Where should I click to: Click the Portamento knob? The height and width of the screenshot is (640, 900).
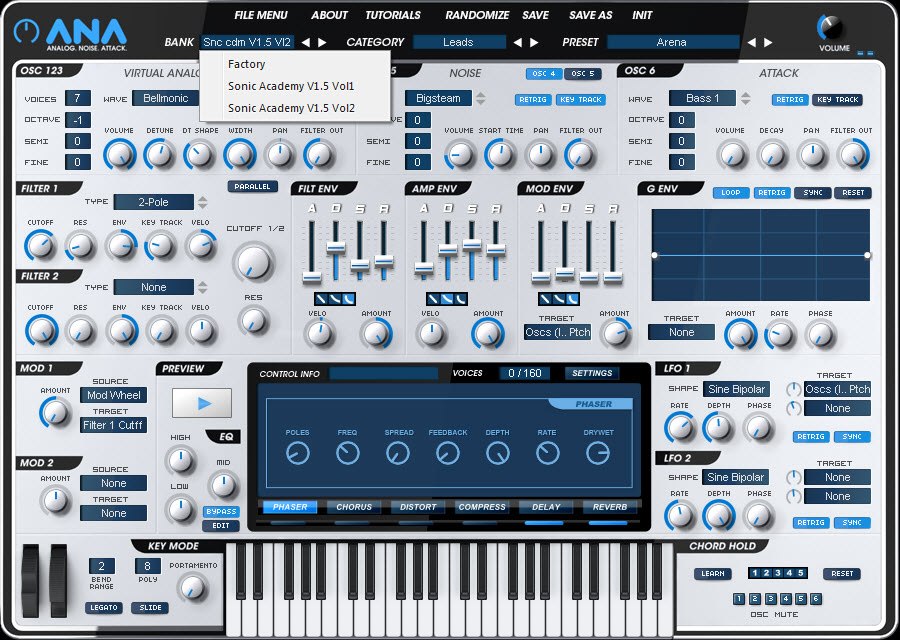click(192, 588)
